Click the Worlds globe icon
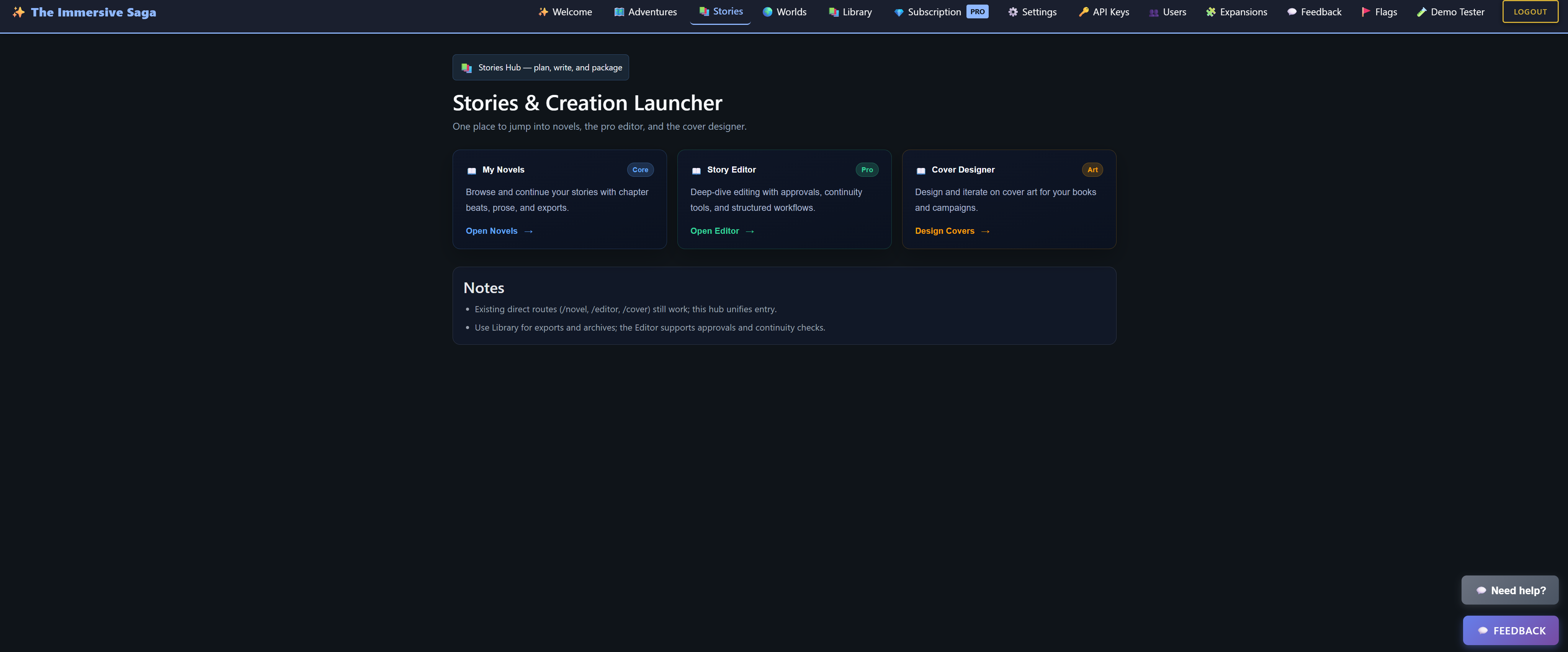Screen dimensions: 1568x652 pyautogui.click(x=767, y=12)
